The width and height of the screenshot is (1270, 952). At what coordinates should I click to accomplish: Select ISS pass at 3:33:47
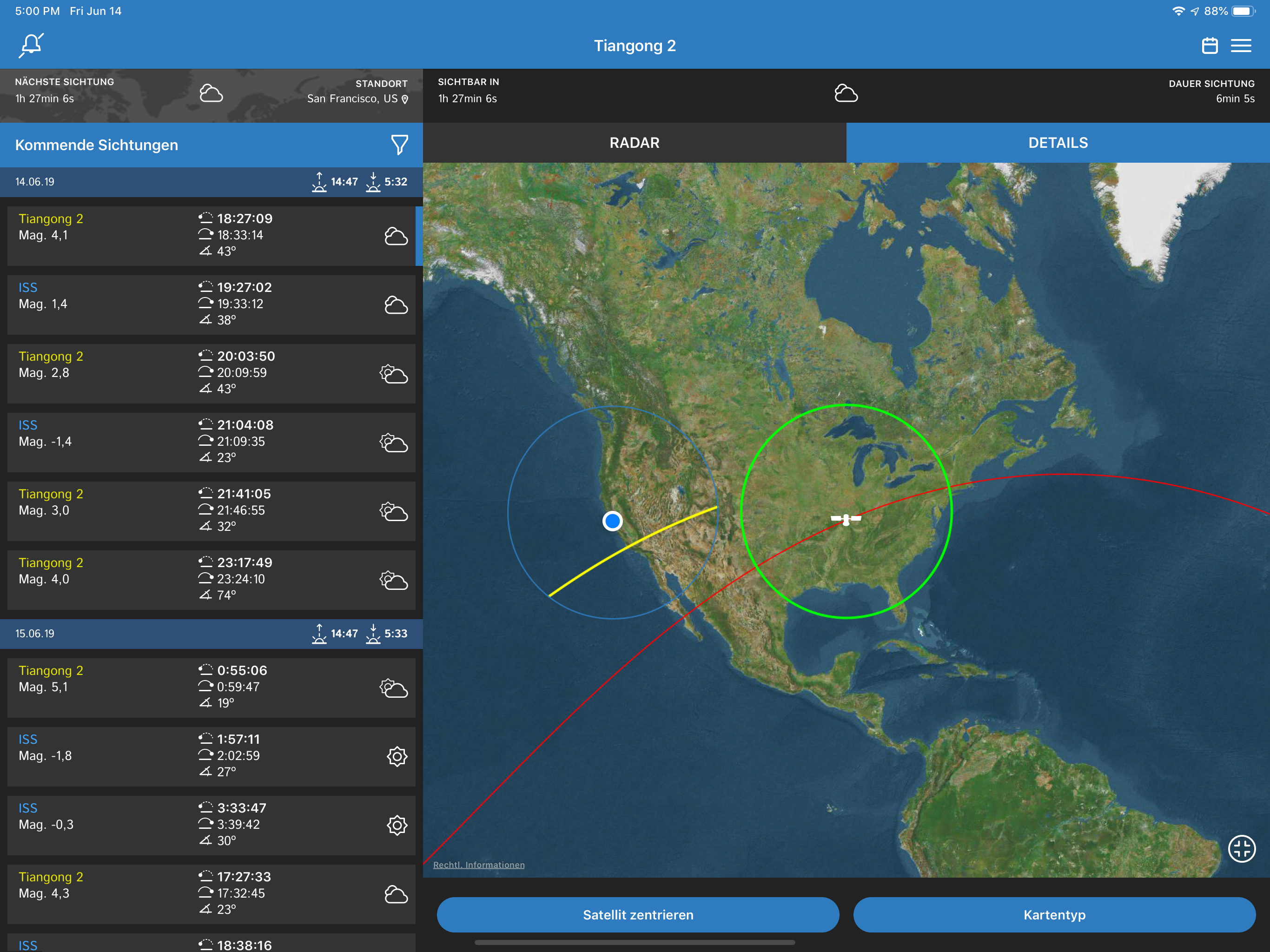pos(212,826)
